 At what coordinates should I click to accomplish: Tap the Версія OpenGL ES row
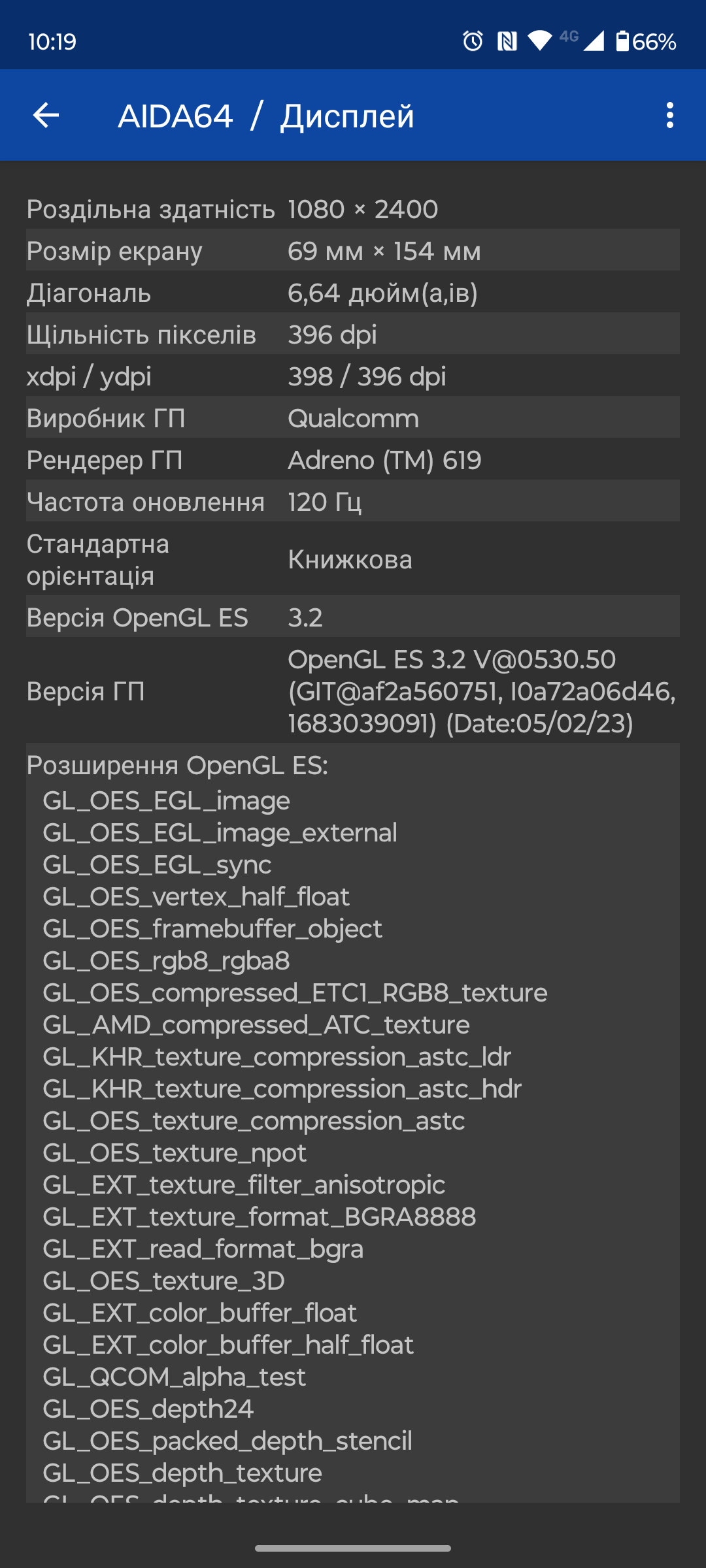(353, 617)
